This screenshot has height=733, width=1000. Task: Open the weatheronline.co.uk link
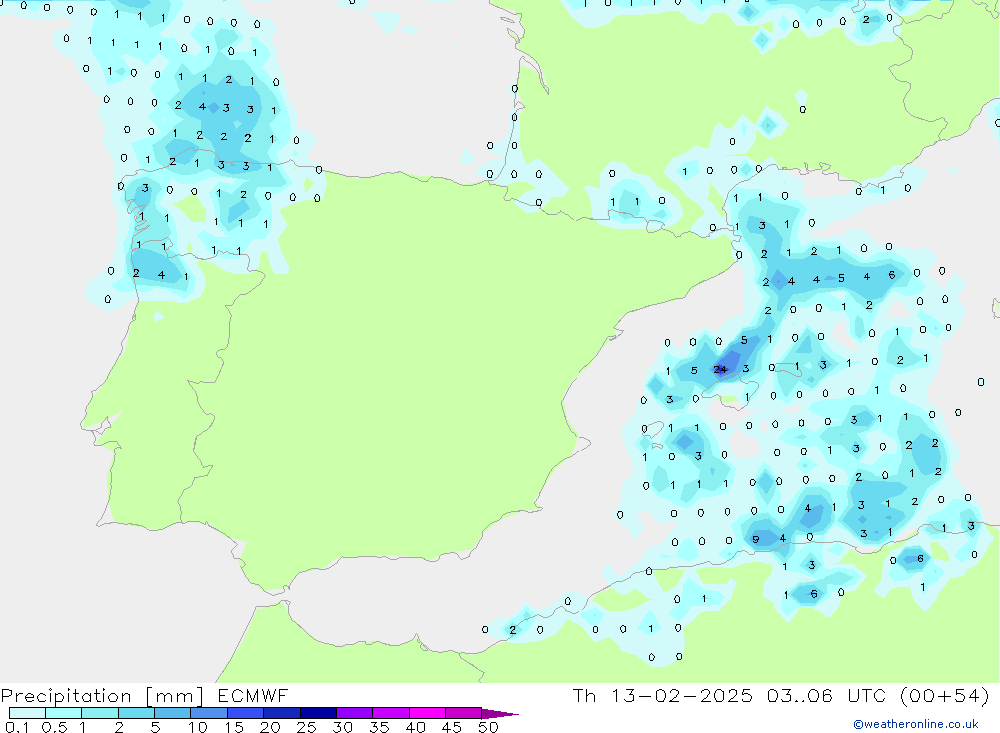pos(916,724)
